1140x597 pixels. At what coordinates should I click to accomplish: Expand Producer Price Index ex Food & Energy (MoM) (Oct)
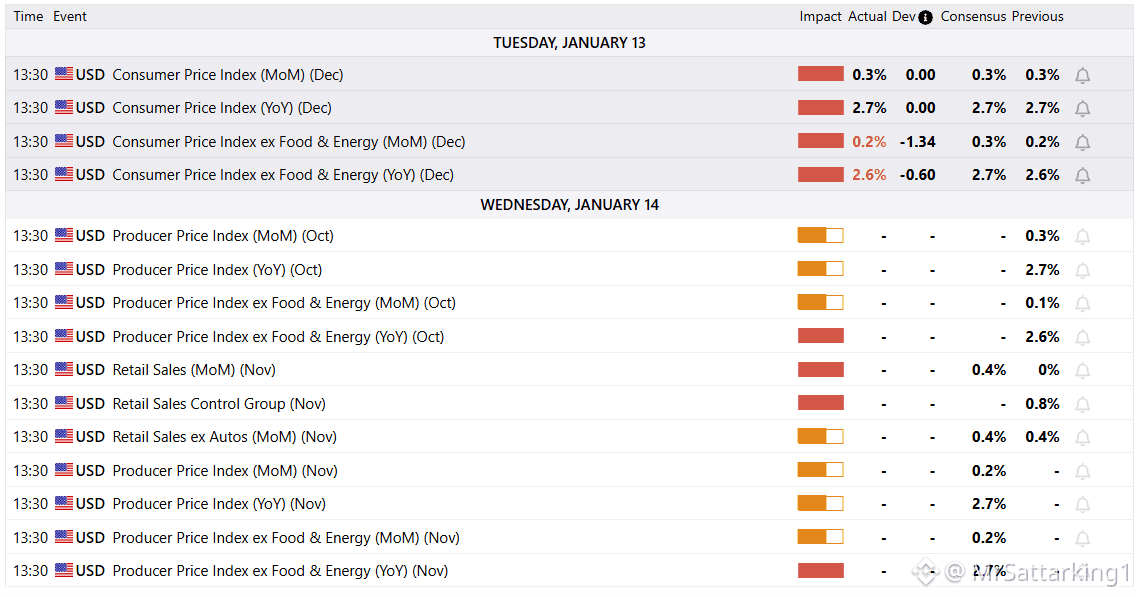point(283,303)
